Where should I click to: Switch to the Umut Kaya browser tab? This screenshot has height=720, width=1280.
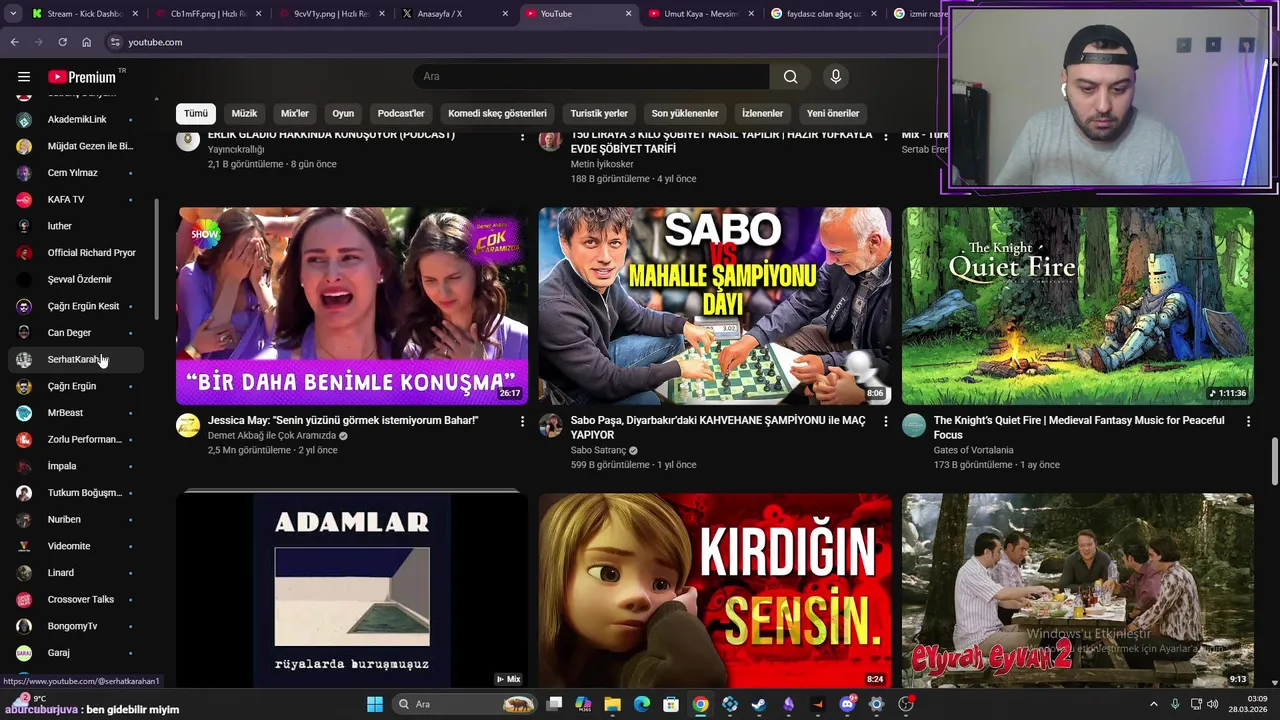click(x=701, y=14)
